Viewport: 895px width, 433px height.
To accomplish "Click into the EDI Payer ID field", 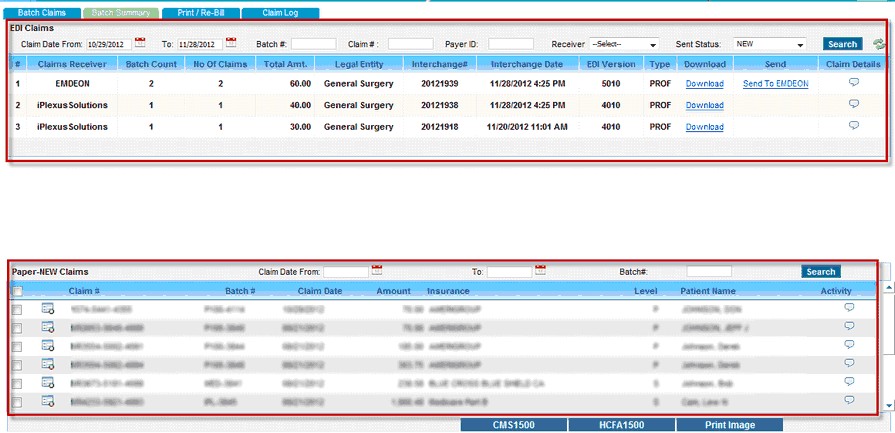I will 510,44.
